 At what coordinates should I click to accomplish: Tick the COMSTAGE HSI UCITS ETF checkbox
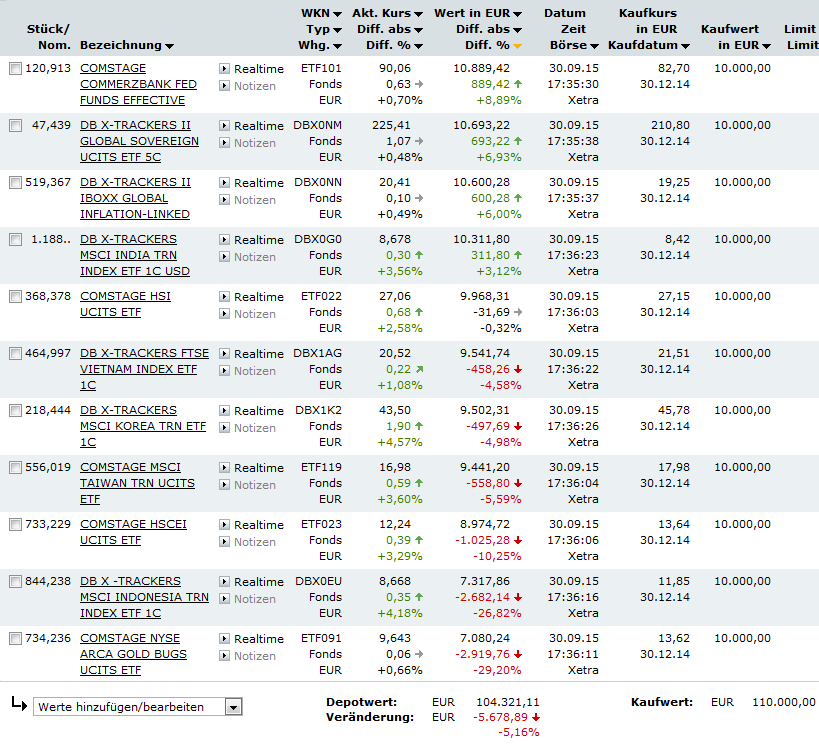pyautogui.click(x=16, y=296)
